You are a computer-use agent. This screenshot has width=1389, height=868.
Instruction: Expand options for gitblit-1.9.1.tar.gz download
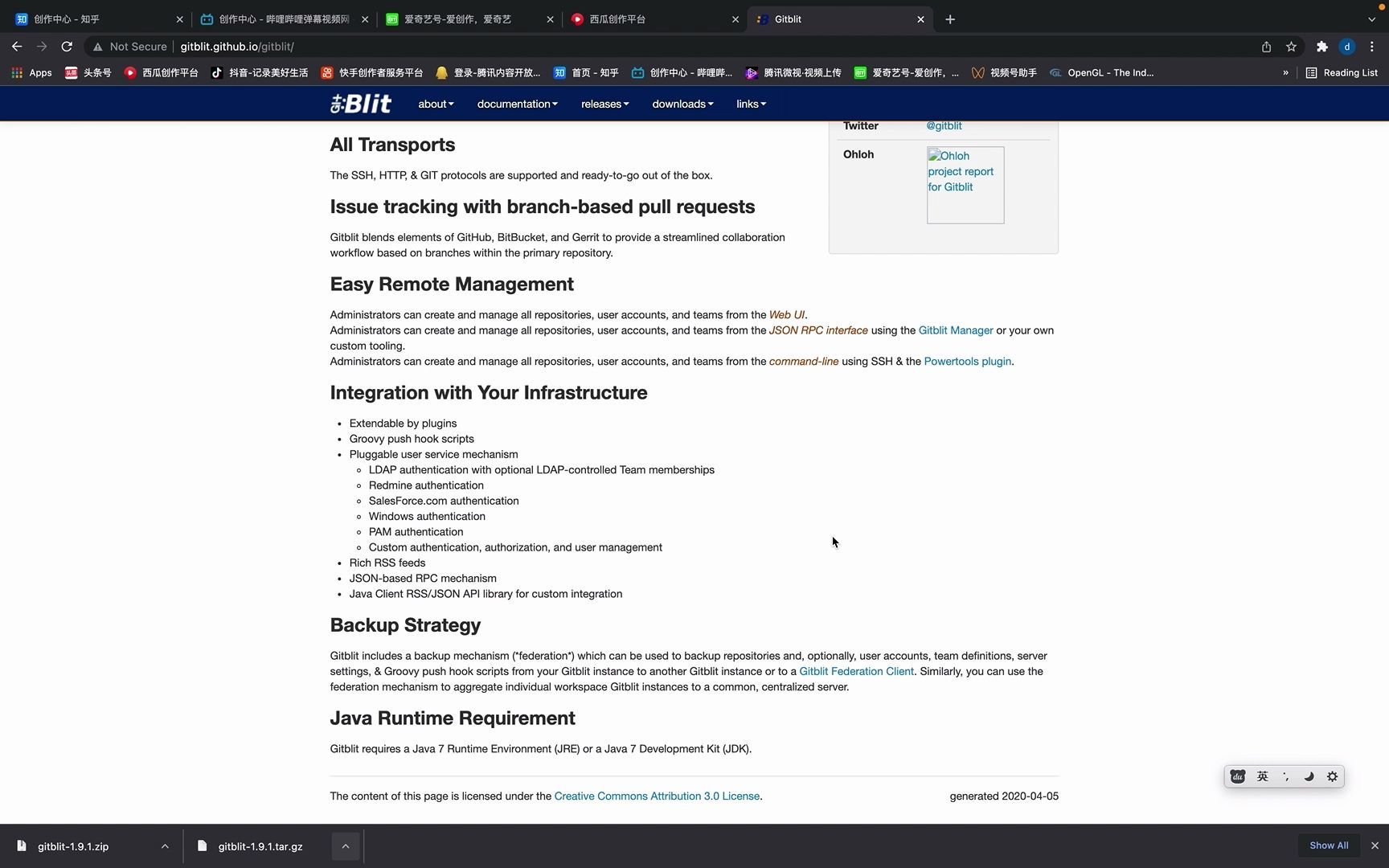point(346,846)
